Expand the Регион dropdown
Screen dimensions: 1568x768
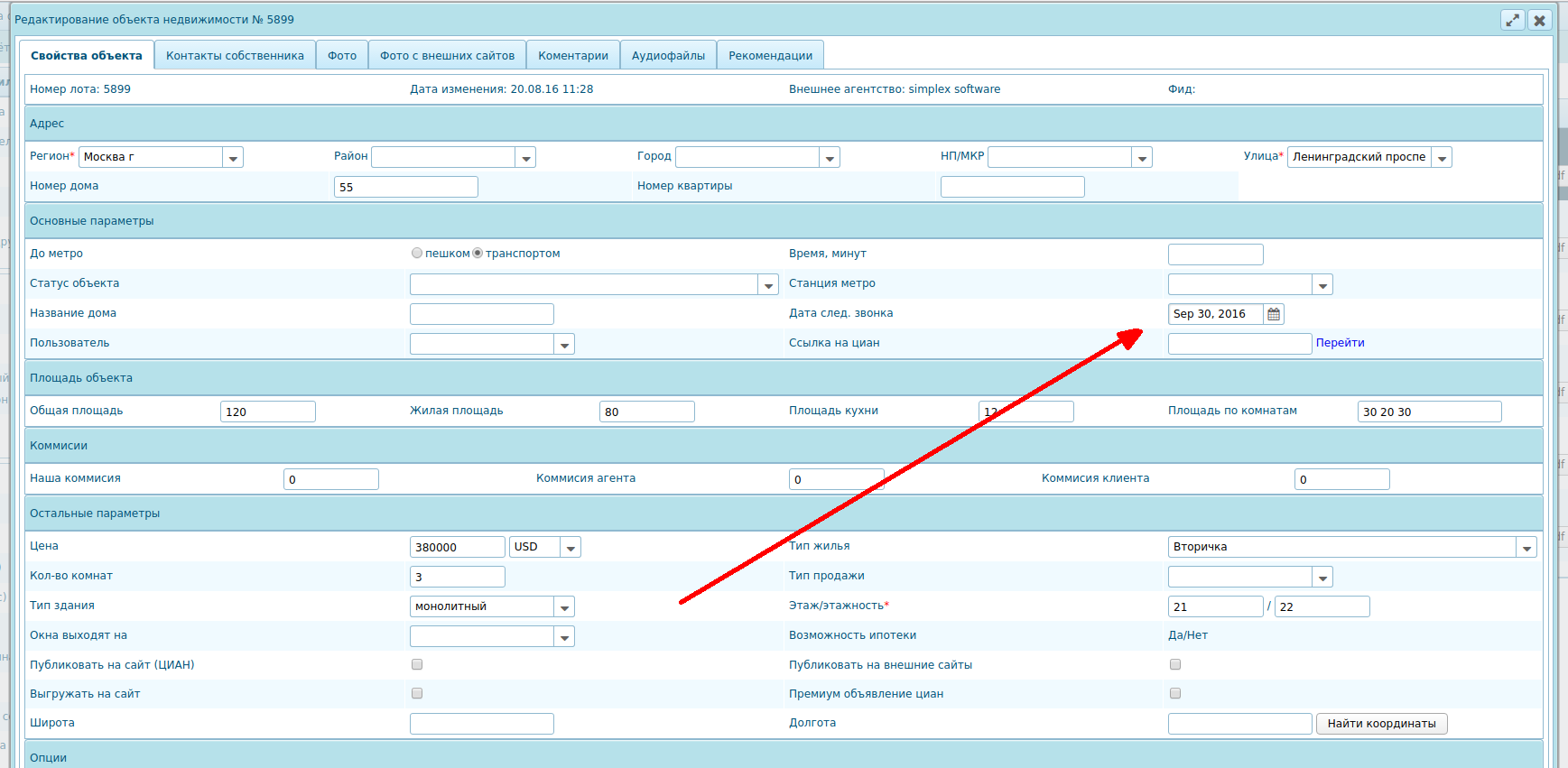click(233, 158)
